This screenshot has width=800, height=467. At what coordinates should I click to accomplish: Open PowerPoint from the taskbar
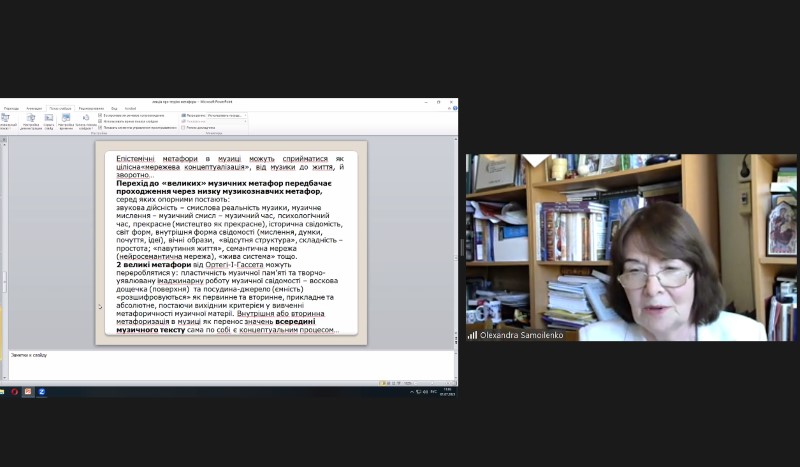(28, 392)
